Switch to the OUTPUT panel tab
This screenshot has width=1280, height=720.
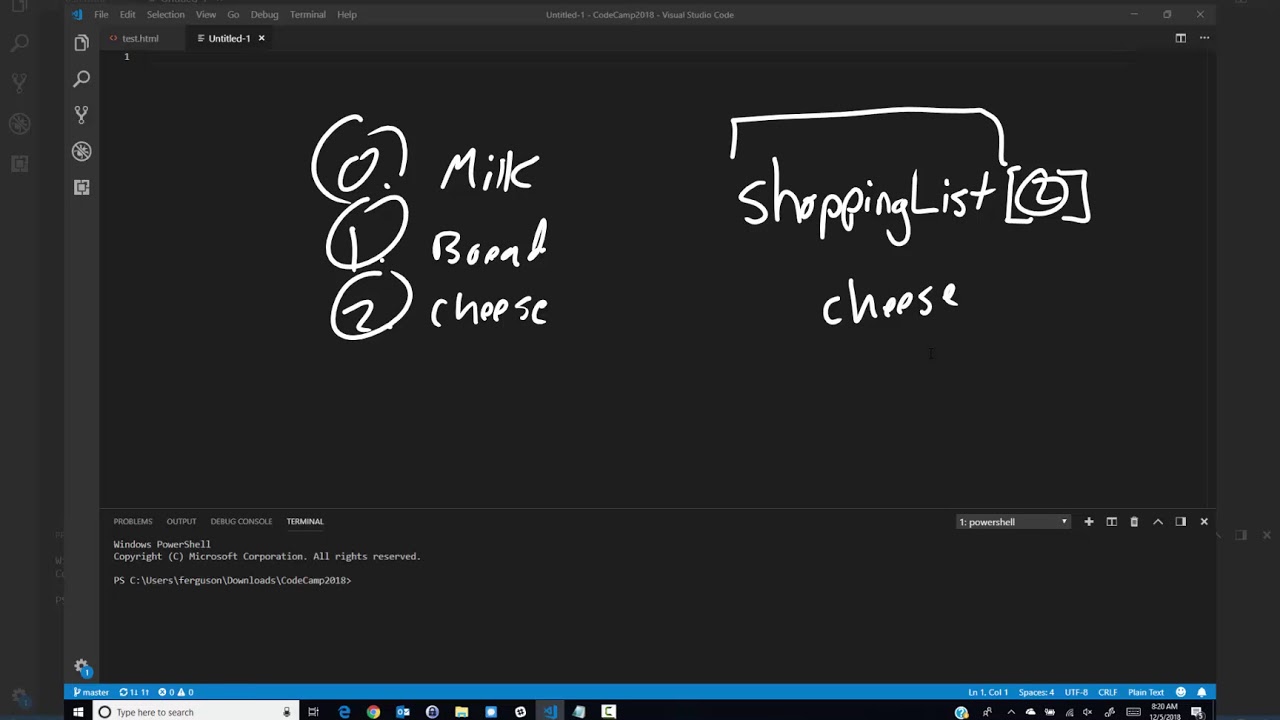(x=181, y=521)
